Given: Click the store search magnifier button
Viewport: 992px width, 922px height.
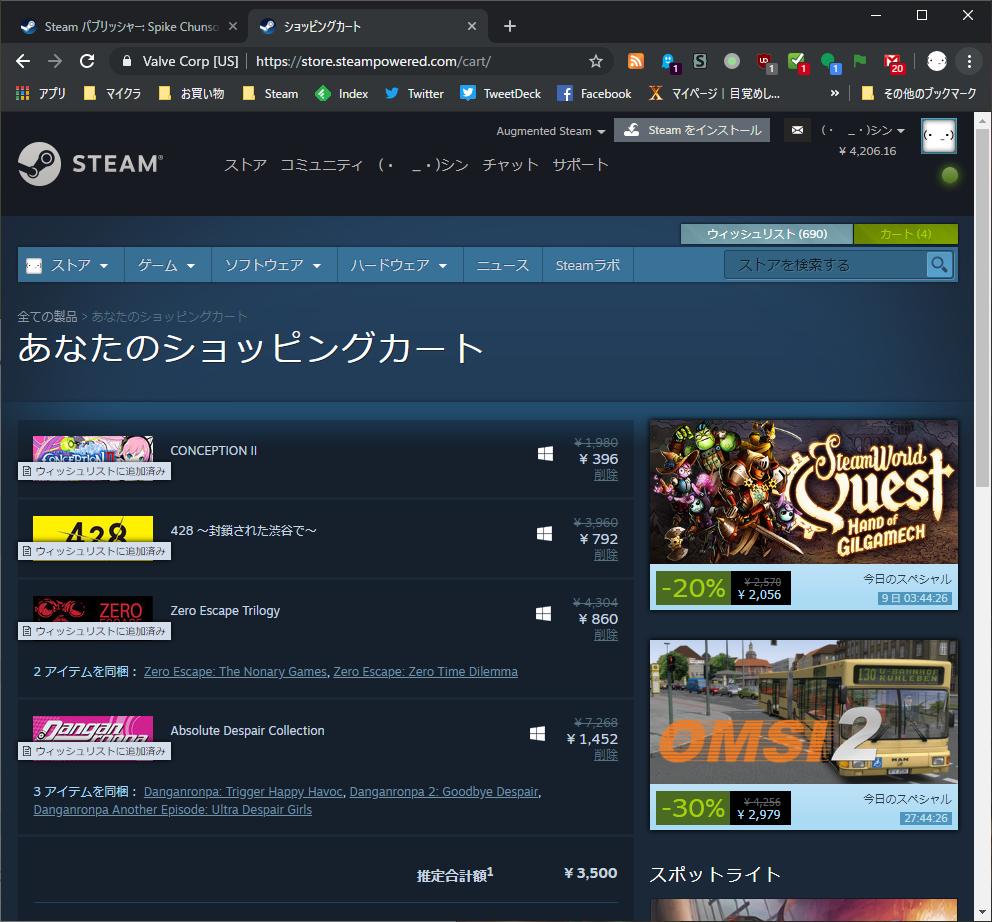Looking at the screenshot, I should [939, 265].
